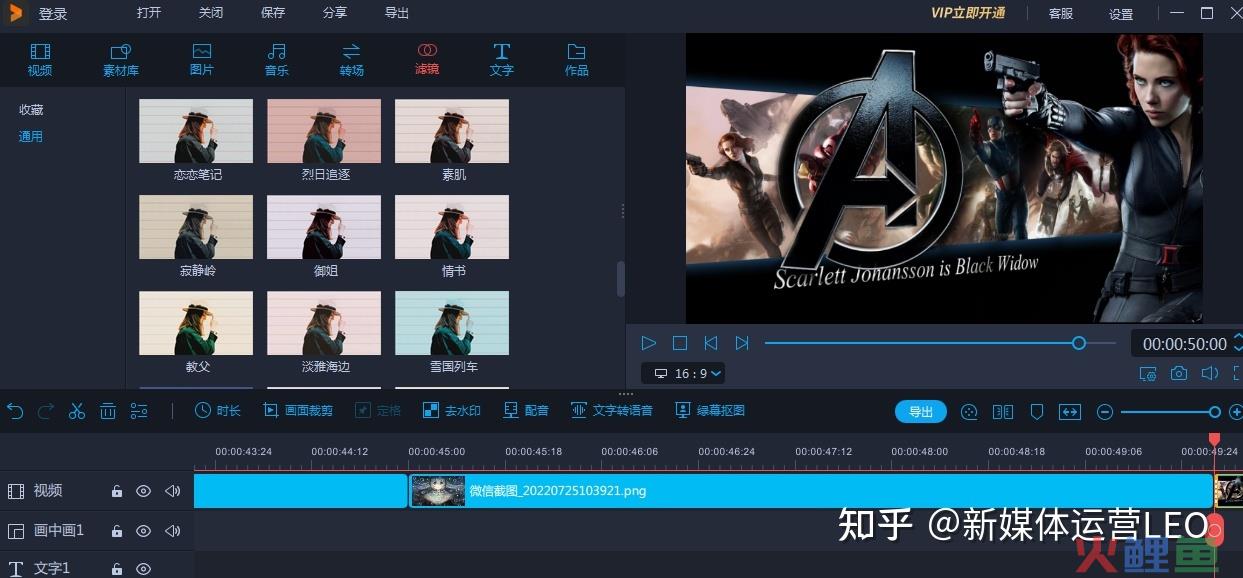
Task: Apply the 教父 filter thumbnail
Action: 196,323
